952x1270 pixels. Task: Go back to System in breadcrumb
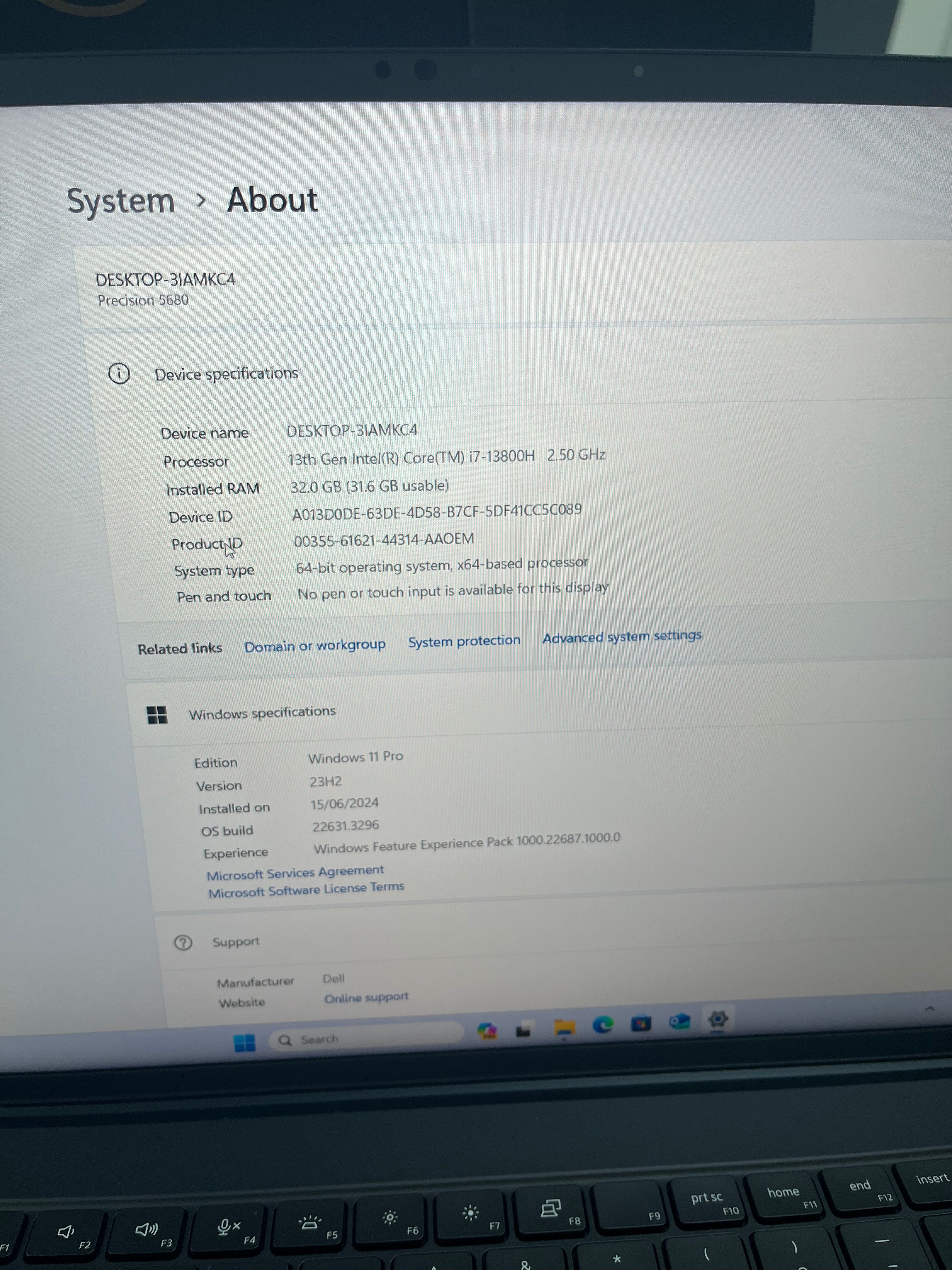pos(121,202)
